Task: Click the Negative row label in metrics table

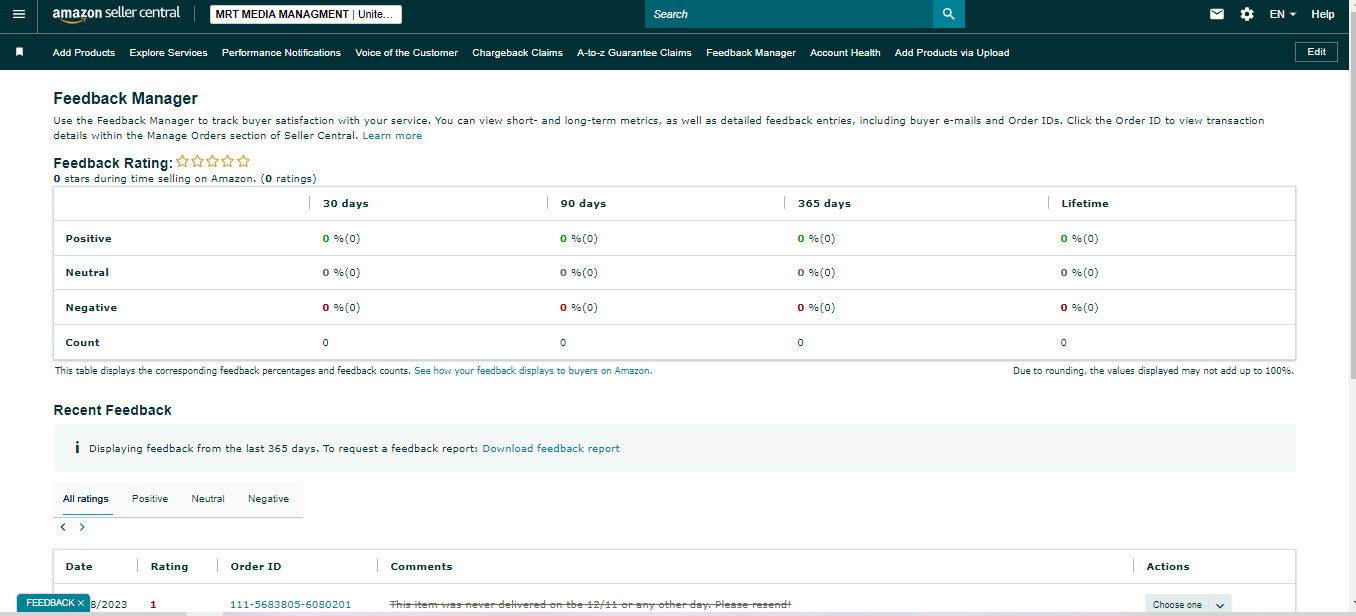Action: point(91,307)
